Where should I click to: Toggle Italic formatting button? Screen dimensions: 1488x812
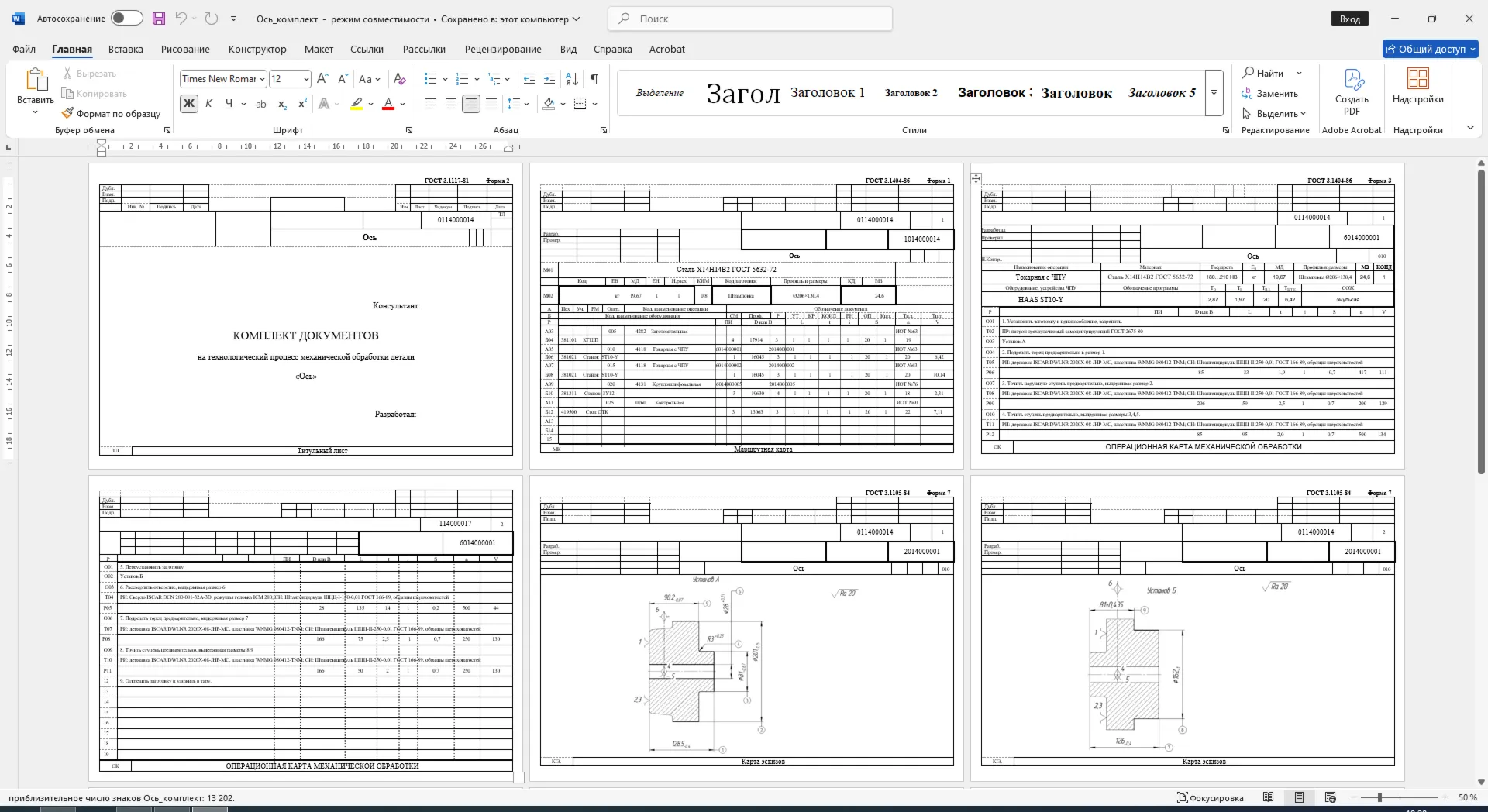point(208,104)
